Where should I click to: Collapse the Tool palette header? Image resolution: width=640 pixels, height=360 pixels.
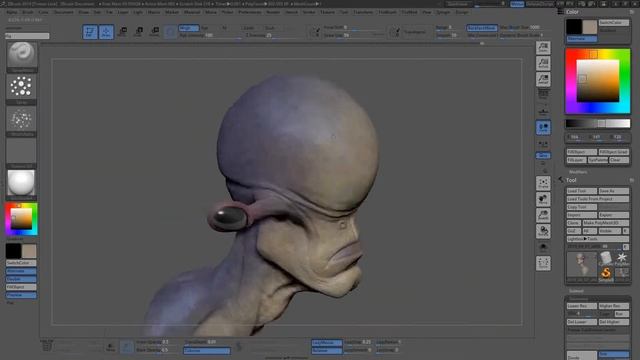click(x=571, y=180)
